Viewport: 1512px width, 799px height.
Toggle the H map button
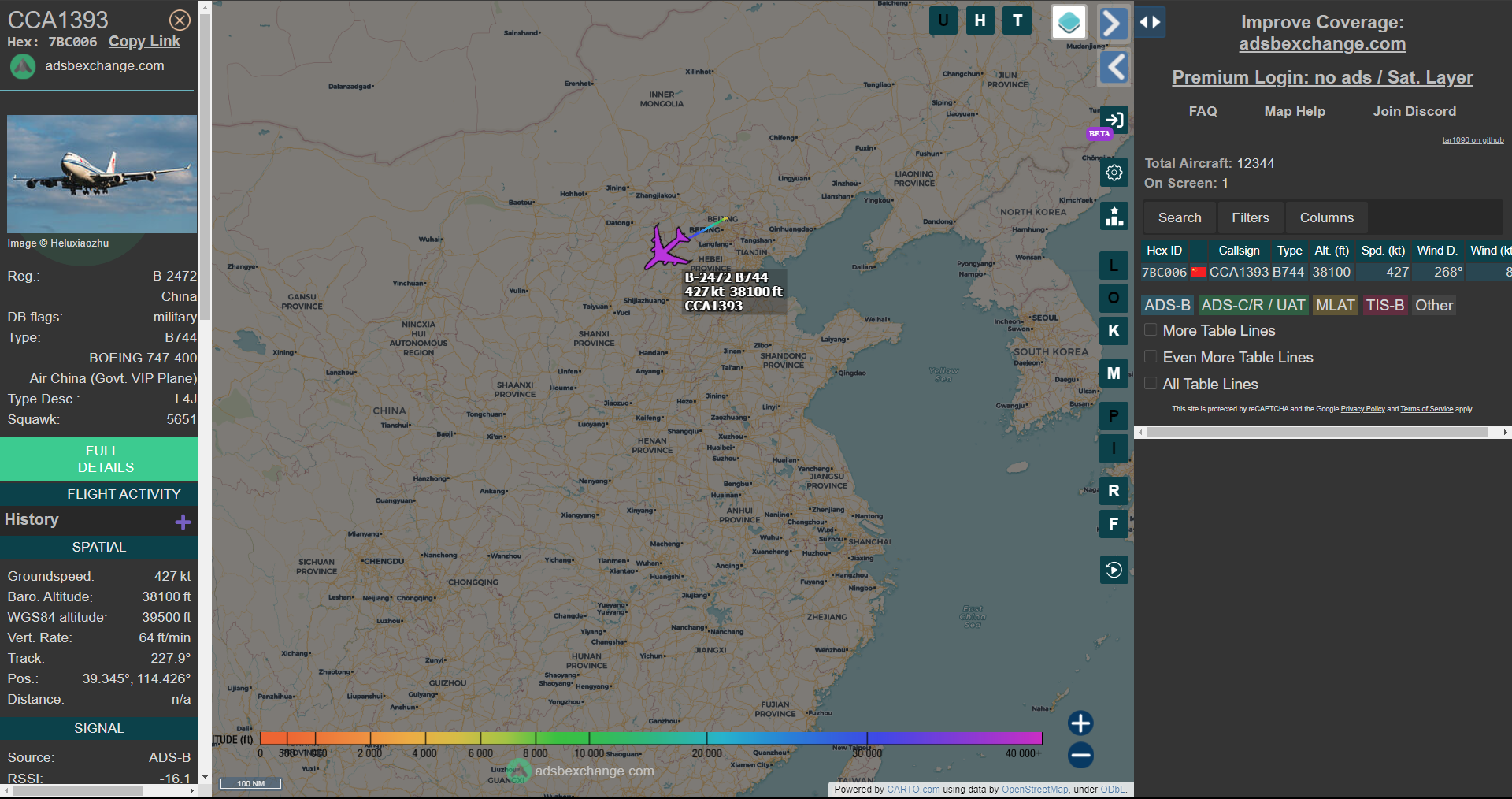[980, 20]
